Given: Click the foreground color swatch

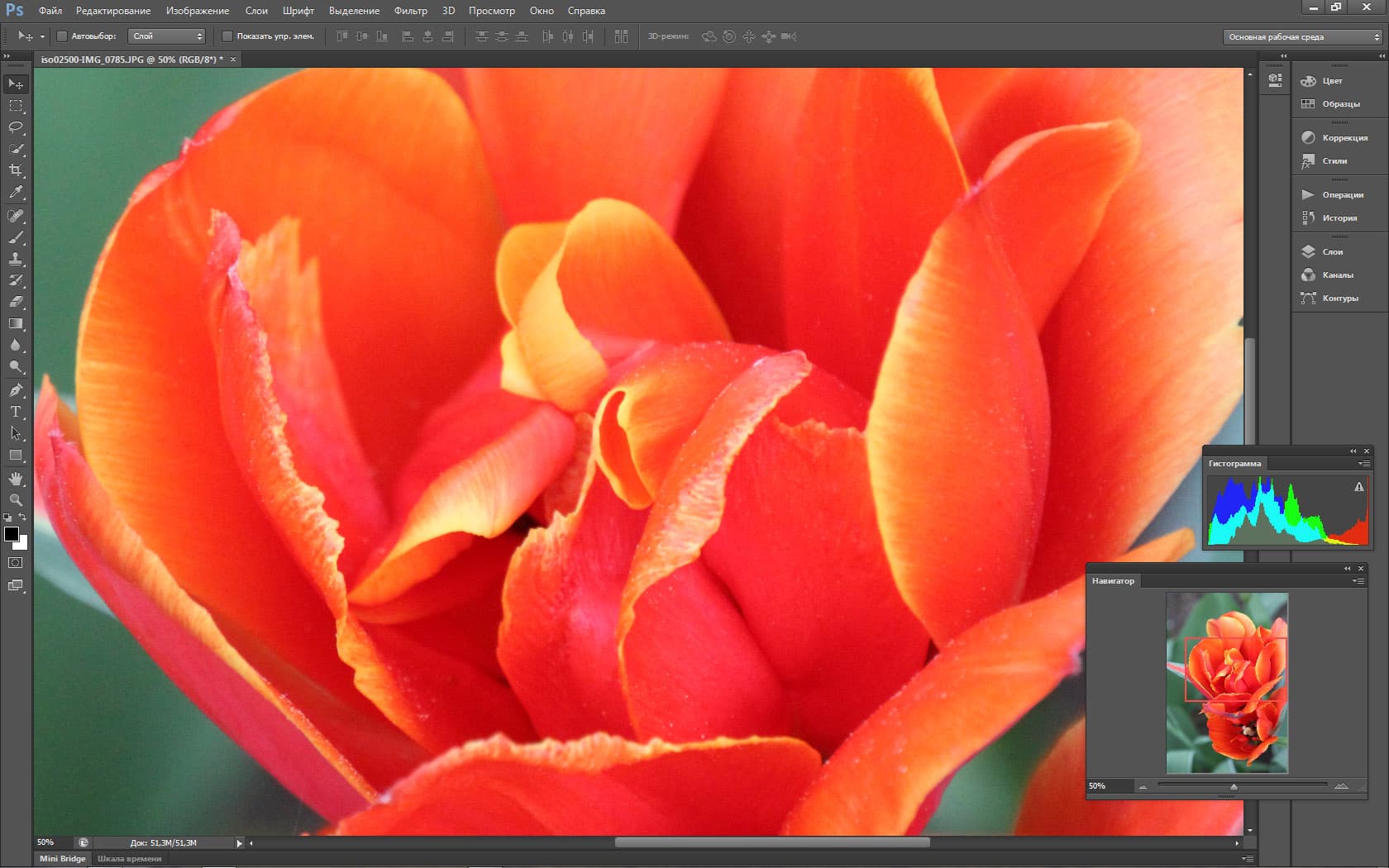Looking at the screenshot, I should 12,534.
